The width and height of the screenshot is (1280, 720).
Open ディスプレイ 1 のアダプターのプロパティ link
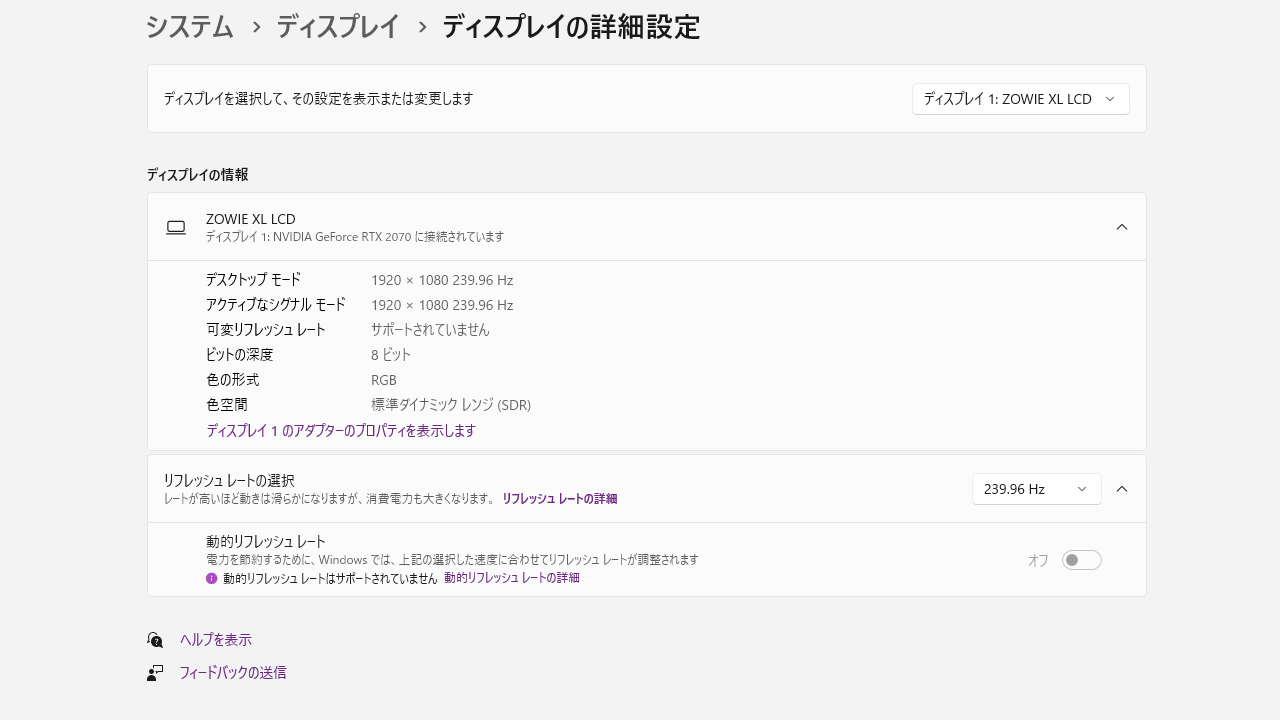point(341,431)
